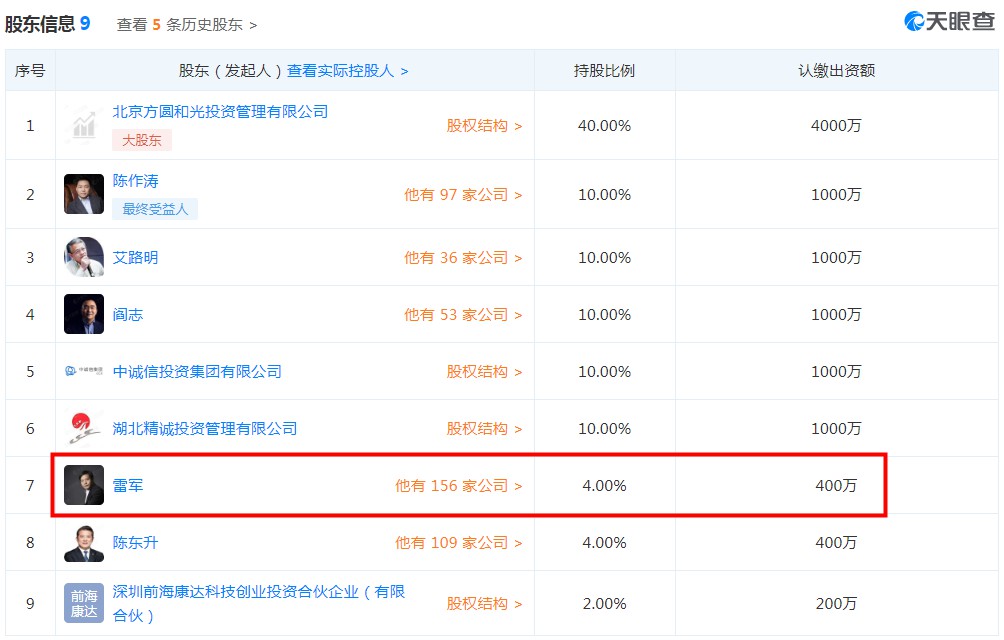Select the 4000万 contribution cell

click(836, 125)
